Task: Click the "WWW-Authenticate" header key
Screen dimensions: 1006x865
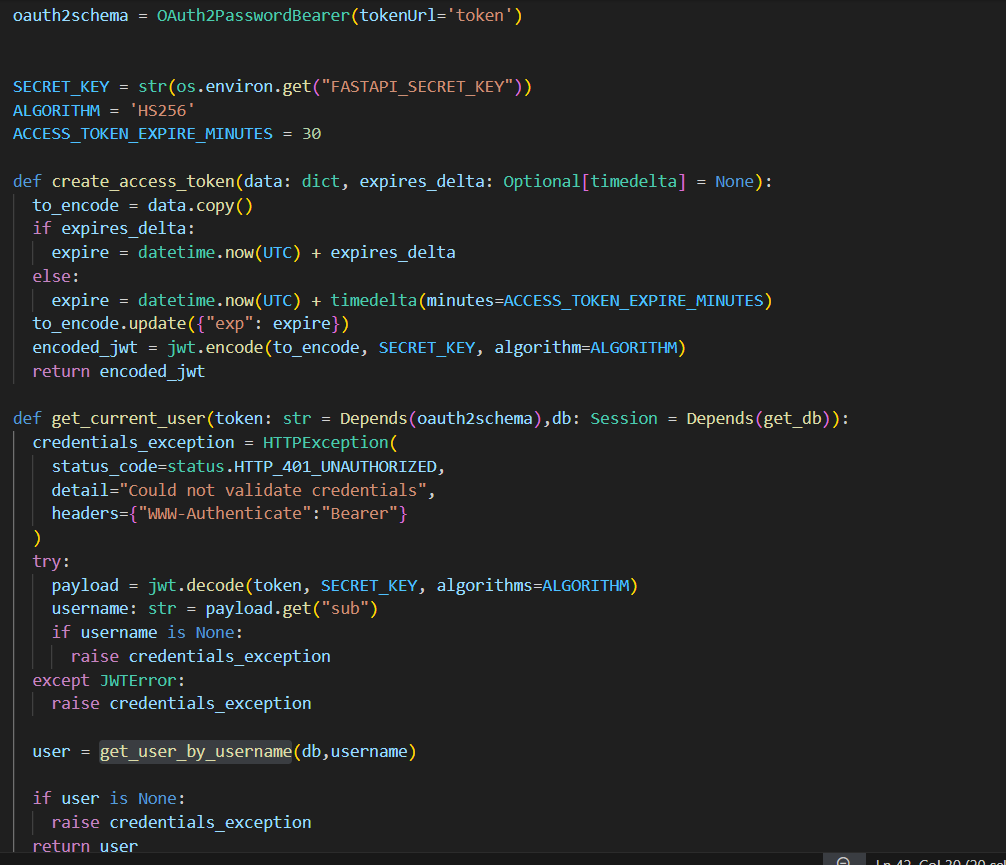Action: point(225,513)
